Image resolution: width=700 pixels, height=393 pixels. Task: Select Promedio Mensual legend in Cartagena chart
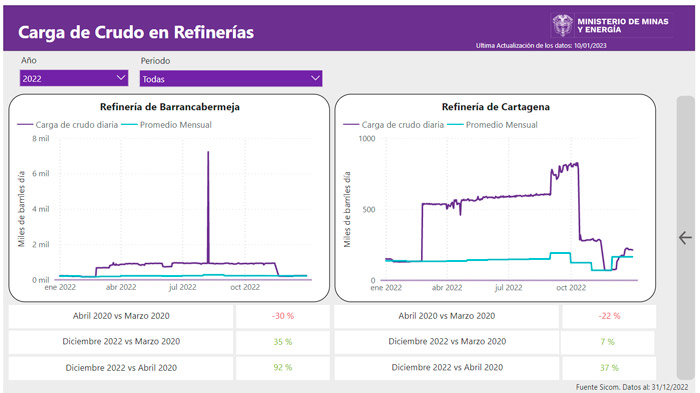point(492,125)
